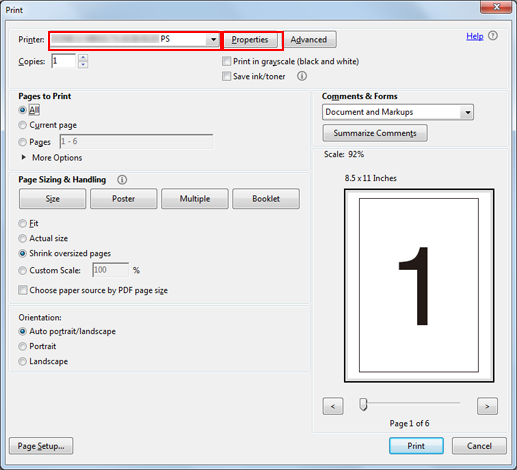Viewport: 517px width, 470px height.
Task: Switch to Booklet layout
Action: (x=266, y=199)
